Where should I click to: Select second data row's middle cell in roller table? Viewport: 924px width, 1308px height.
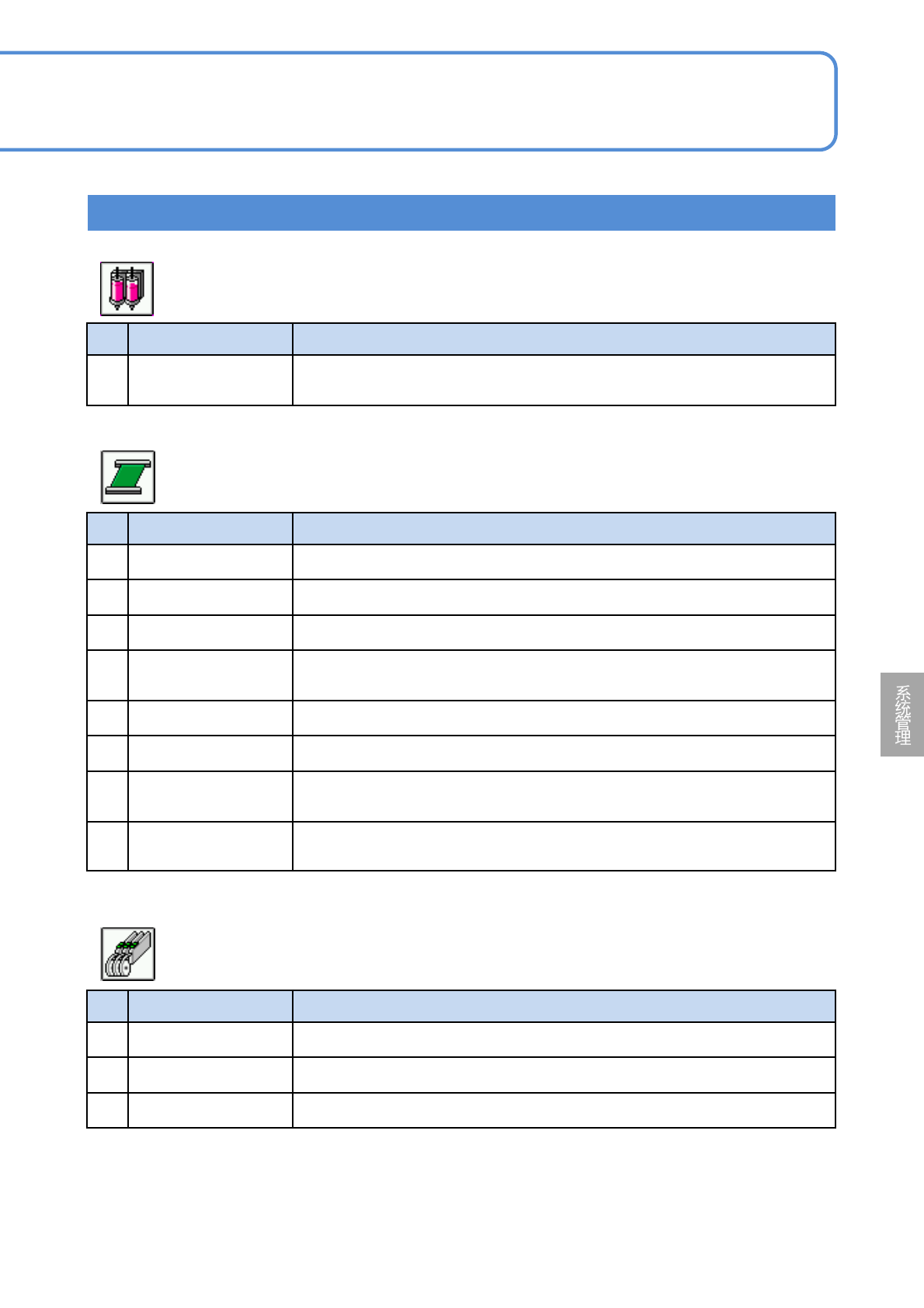point(210,1075)
